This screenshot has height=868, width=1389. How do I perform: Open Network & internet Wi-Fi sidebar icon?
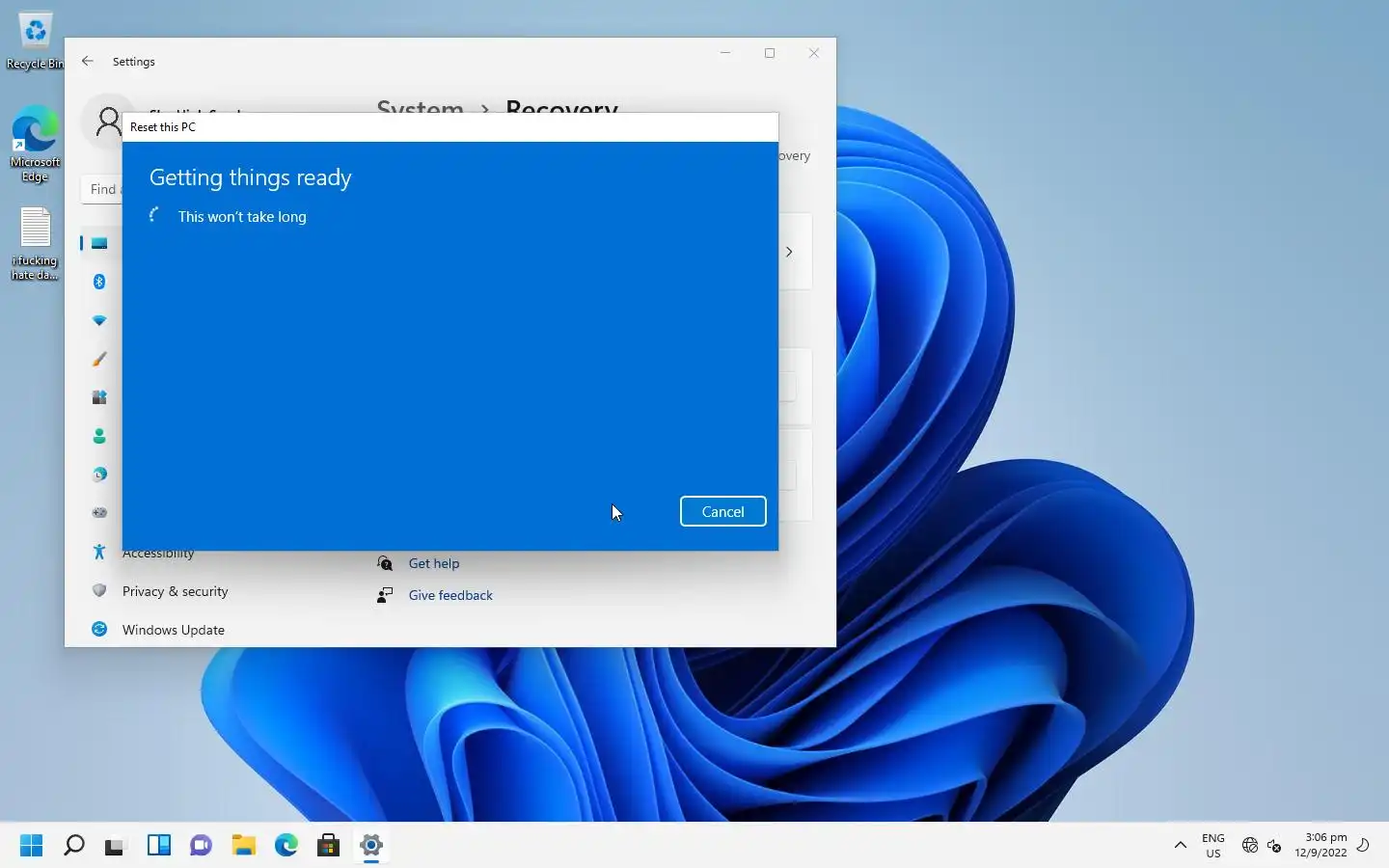pos(99,320)
